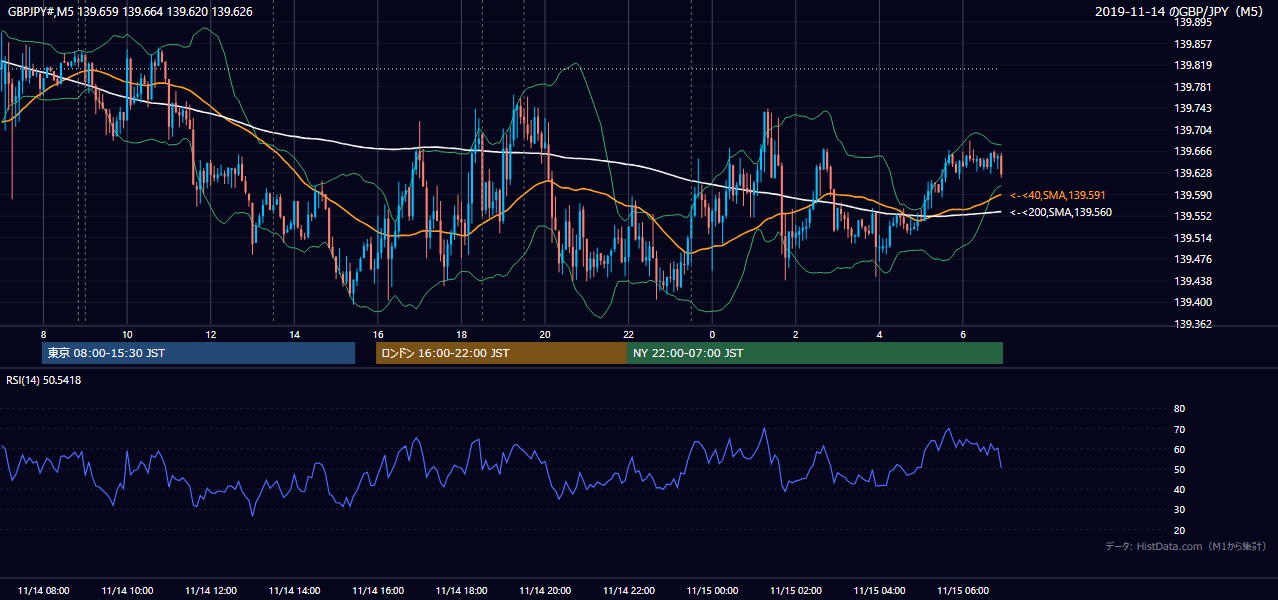Click the 139.476 price axis label
1278x600 pixels.
pos(1193,259)
